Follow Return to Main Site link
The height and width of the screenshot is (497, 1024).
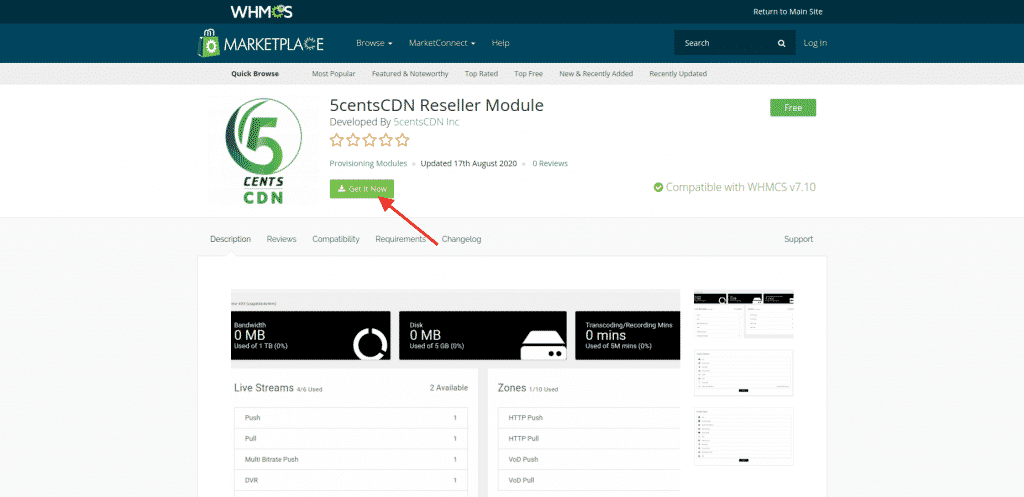coord(788,12)
